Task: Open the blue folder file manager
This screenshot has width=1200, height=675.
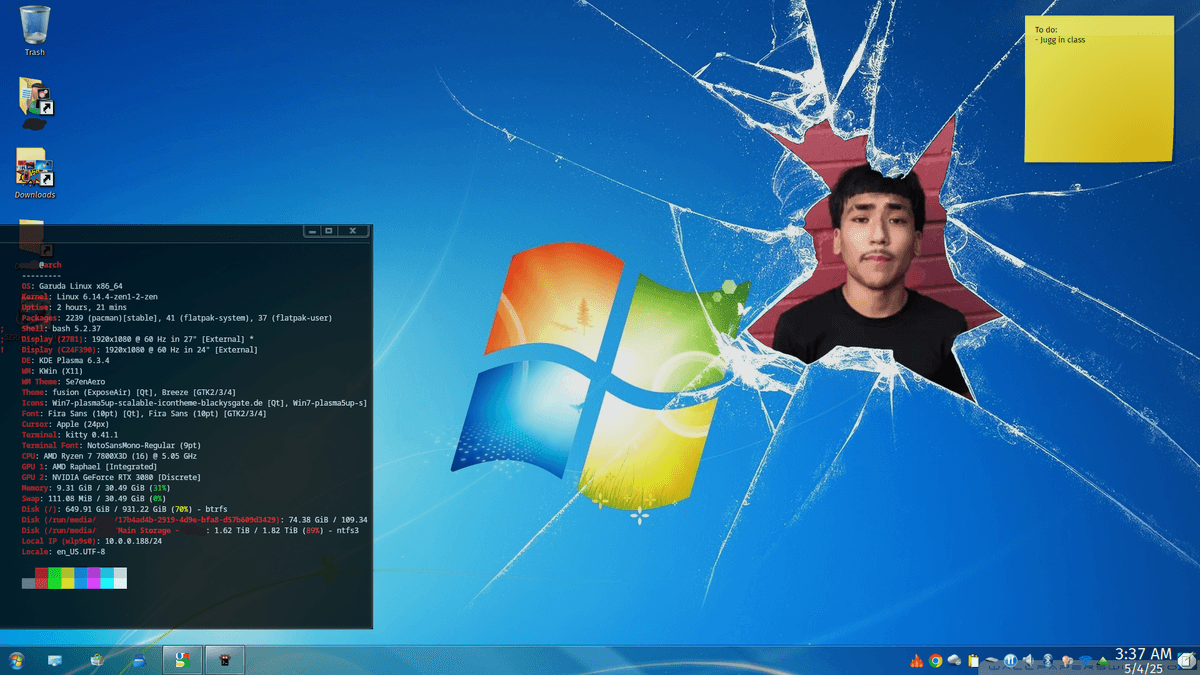Action: pyautogui.click(x=139, y=660)
